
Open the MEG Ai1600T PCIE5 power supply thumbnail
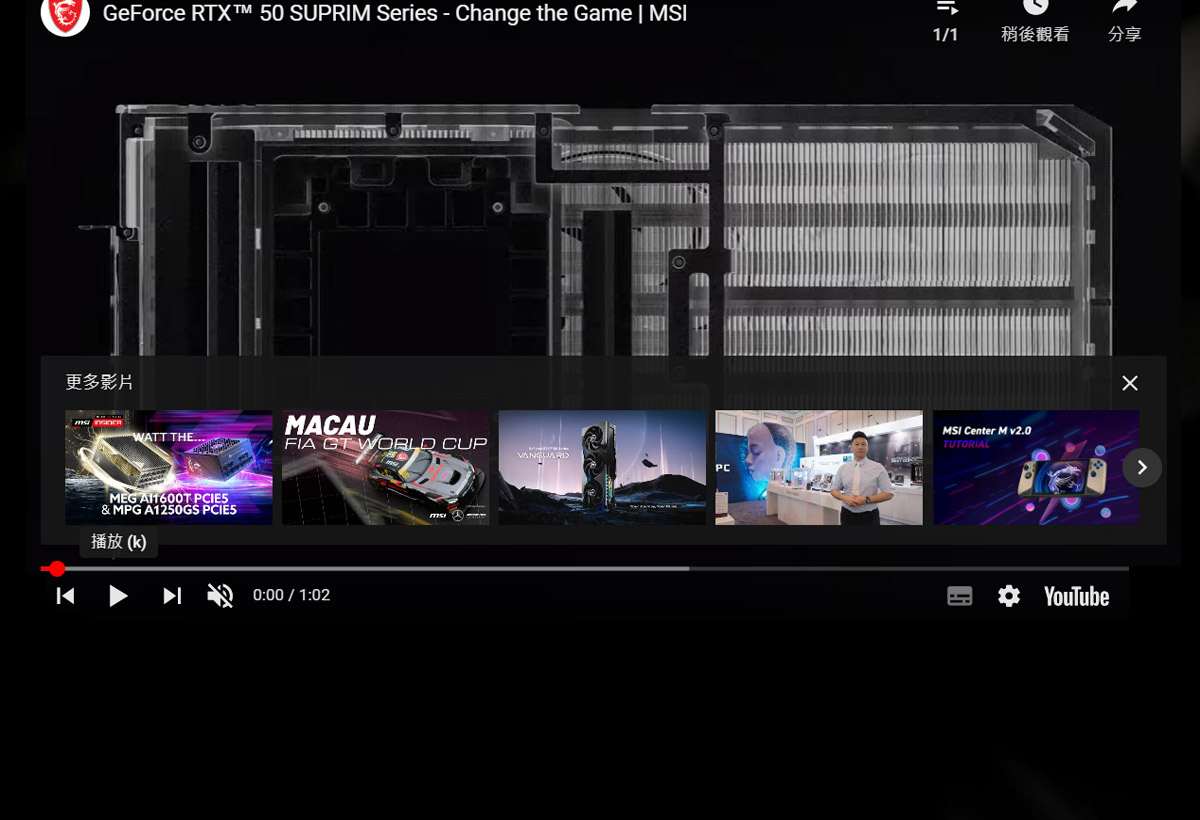169,467
